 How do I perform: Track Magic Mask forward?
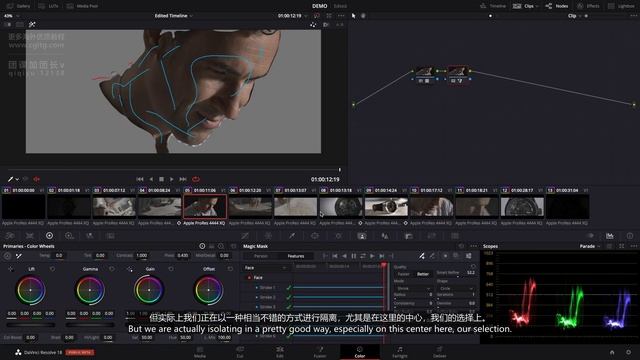(x=372, y=256)
